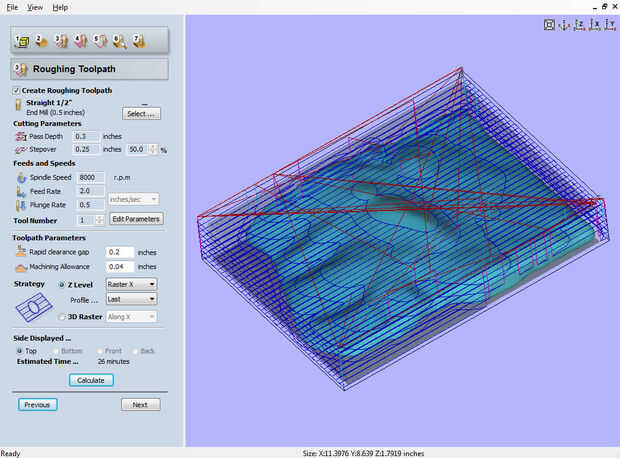The height and width of the screenshot is (458, 620).
Task: Open the Raster X strategy dropdown
Action: 131,284
